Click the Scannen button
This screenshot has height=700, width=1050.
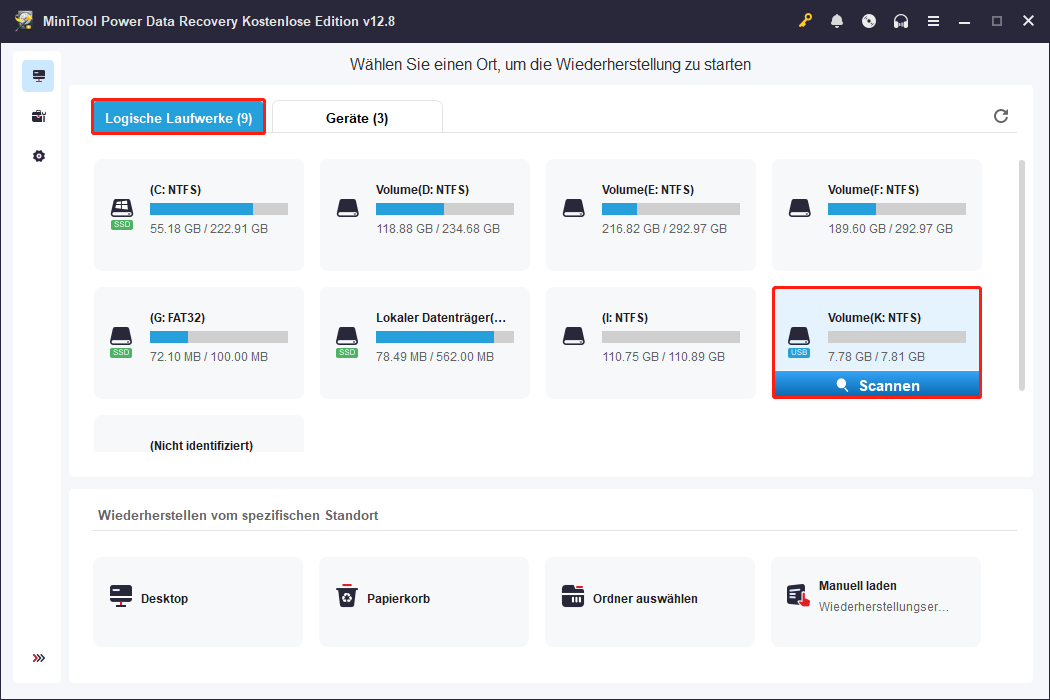point(877,385)
